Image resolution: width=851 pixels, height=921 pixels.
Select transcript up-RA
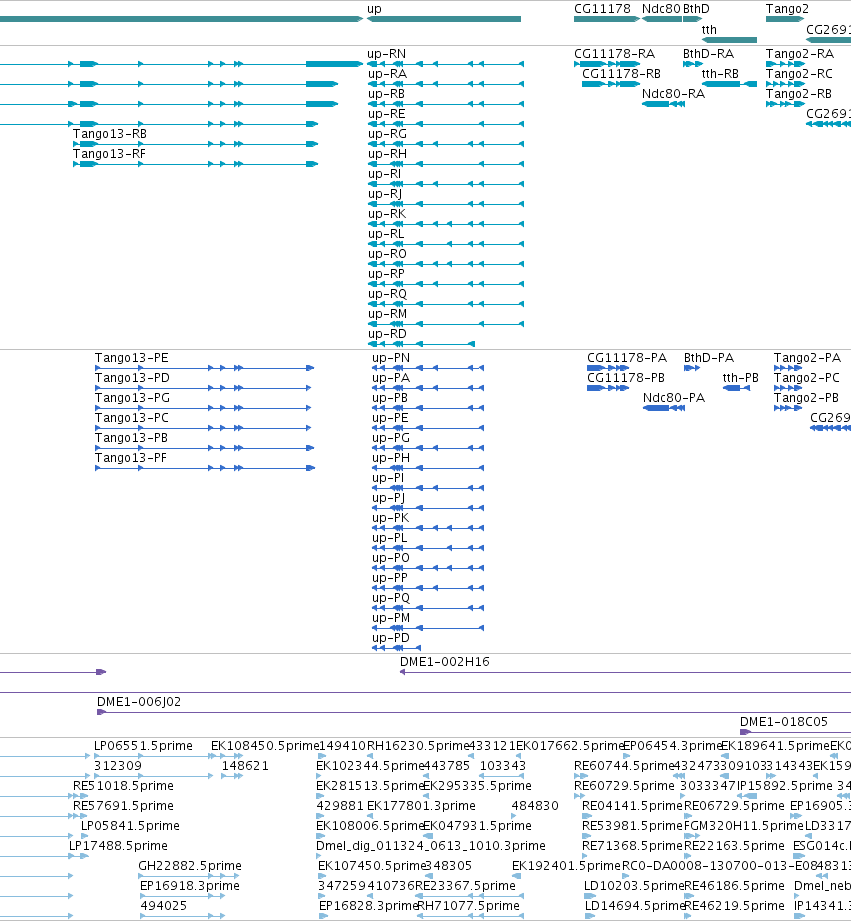point(446,84)
